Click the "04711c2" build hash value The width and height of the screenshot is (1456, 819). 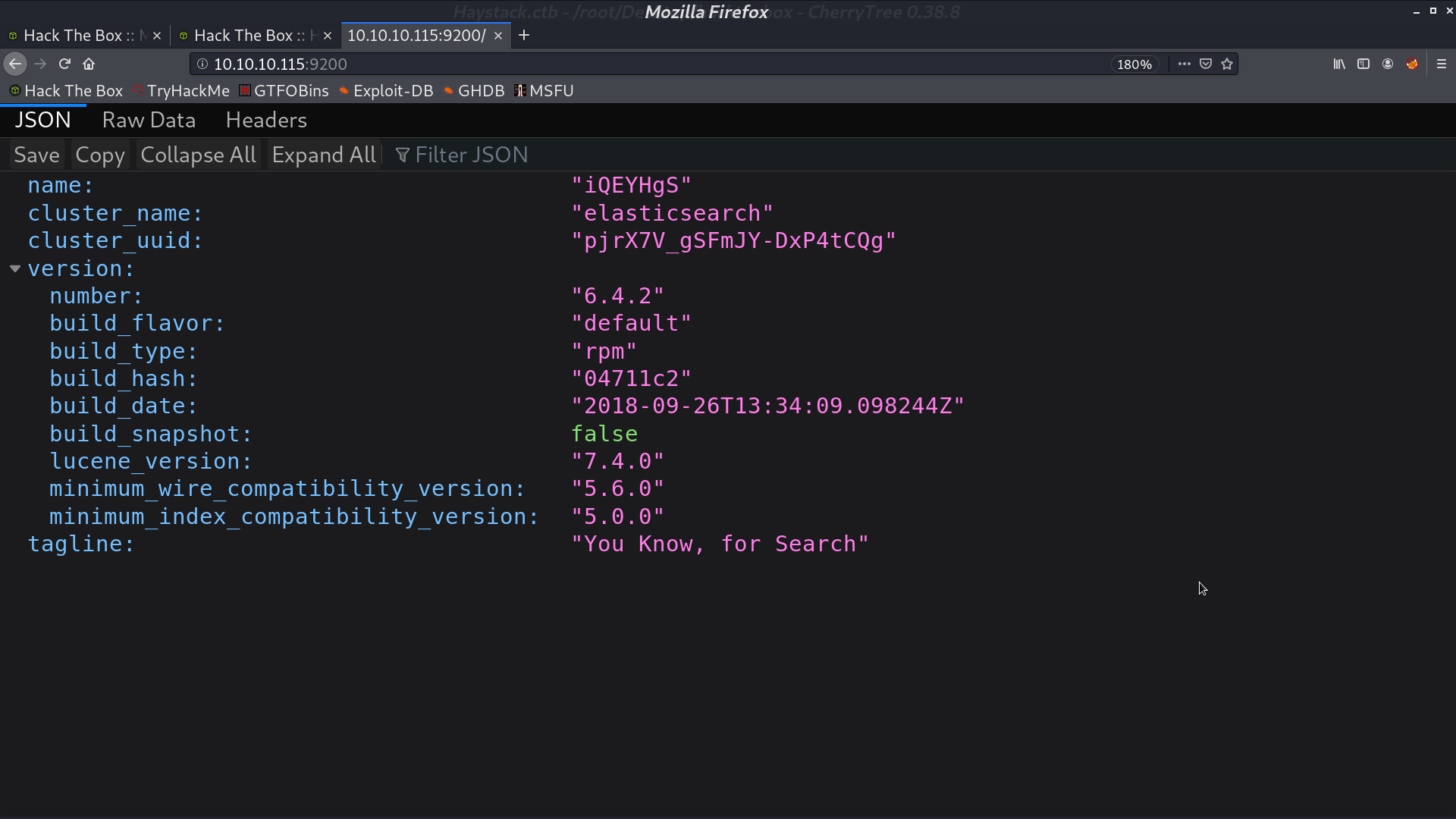point(631,379)
